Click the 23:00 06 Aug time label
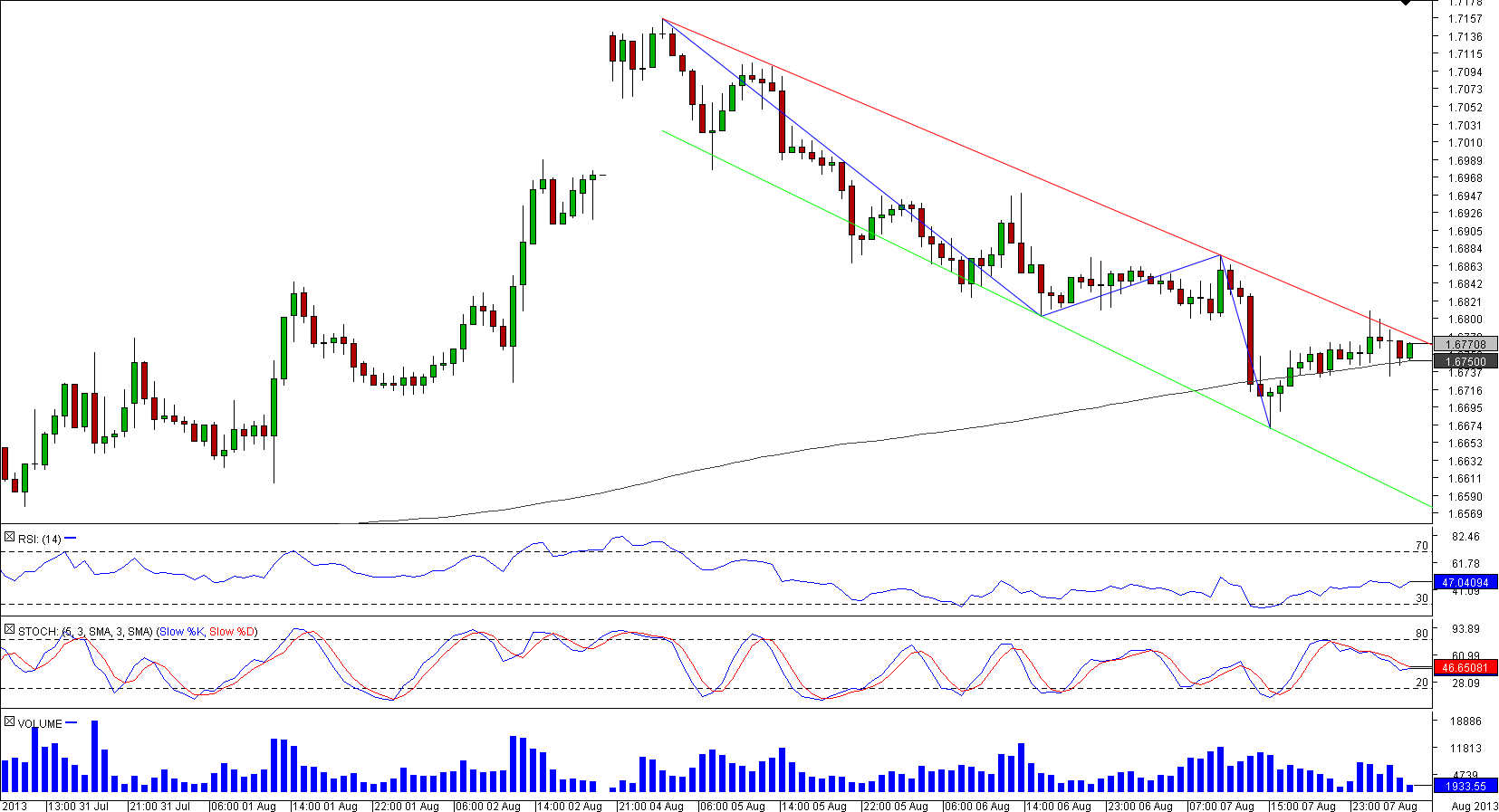This screenshot has width=1499, height=812. pyautogui.click(x=1140, y=806)
